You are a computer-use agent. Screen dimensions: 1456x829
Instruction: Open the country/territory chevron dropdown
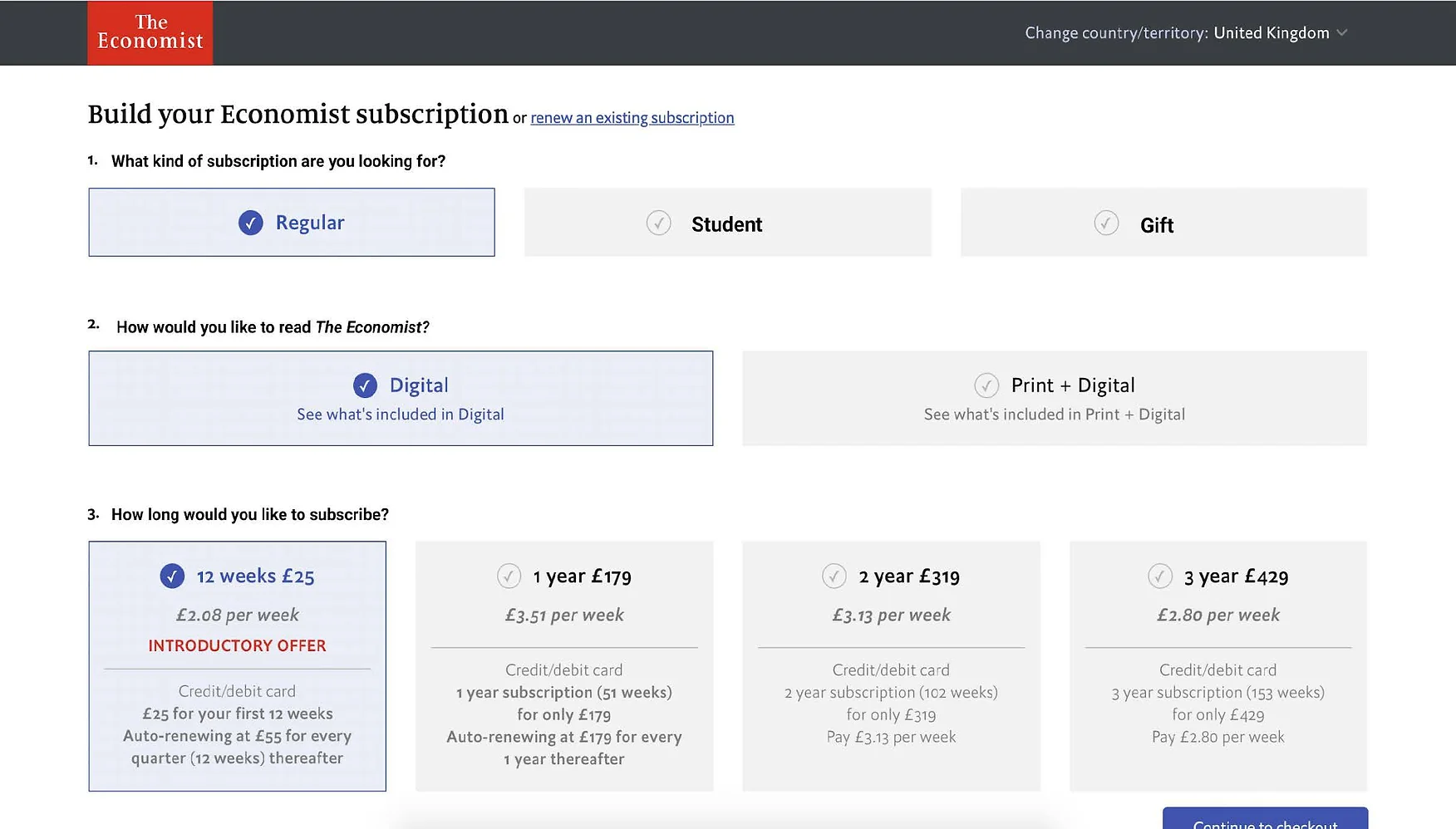pyautogui.click(x=1342, y=33)
